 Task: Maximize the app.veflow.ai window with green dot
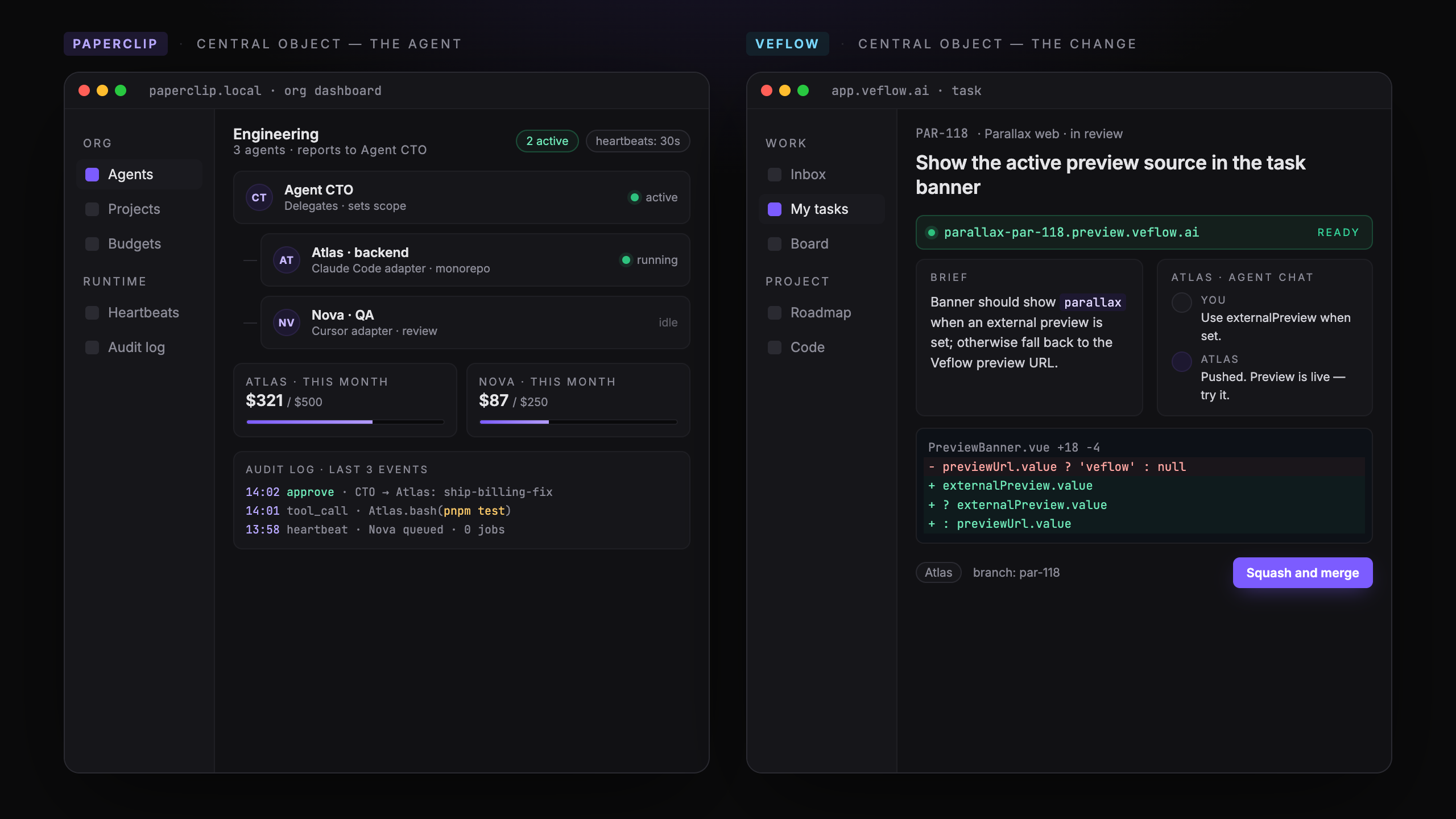803,90
